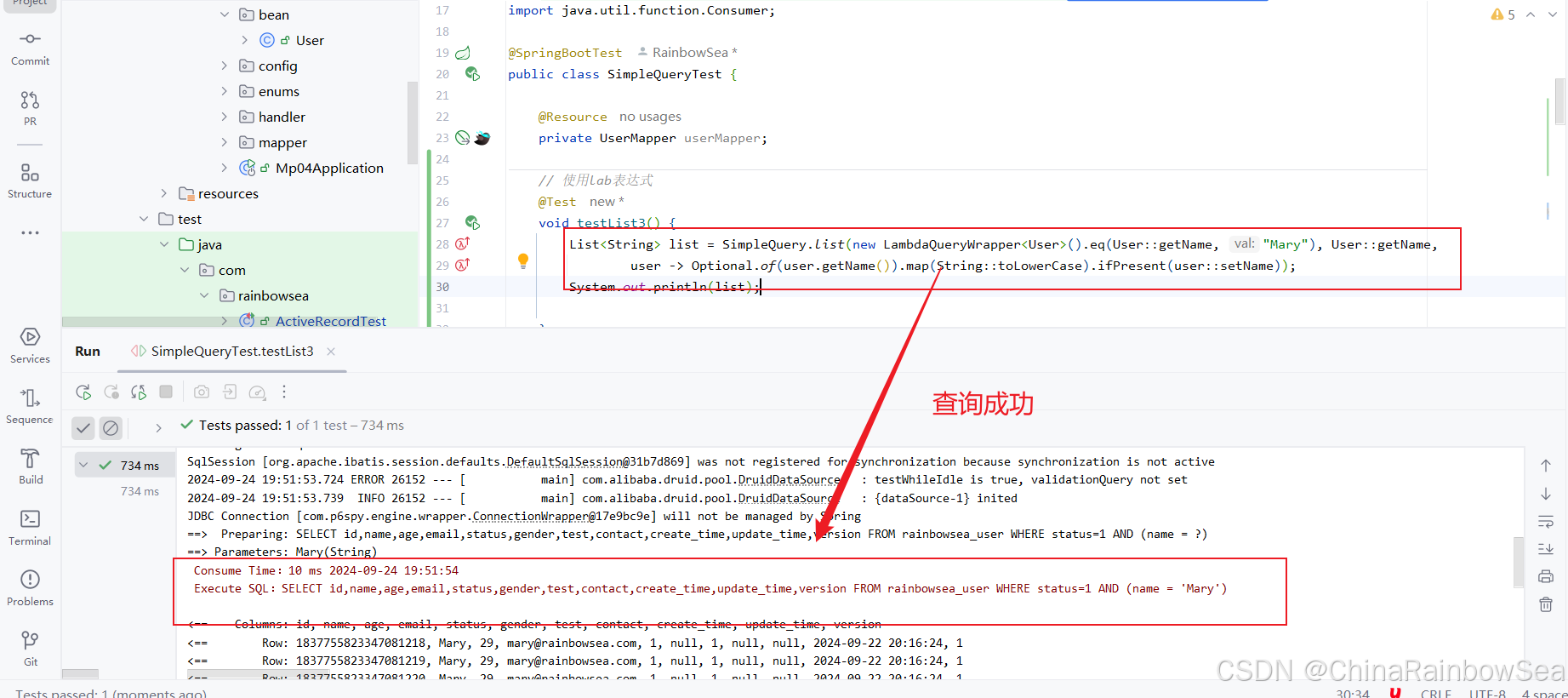
Task: Open the Terminal tool window
Action: tap(30, 527)
